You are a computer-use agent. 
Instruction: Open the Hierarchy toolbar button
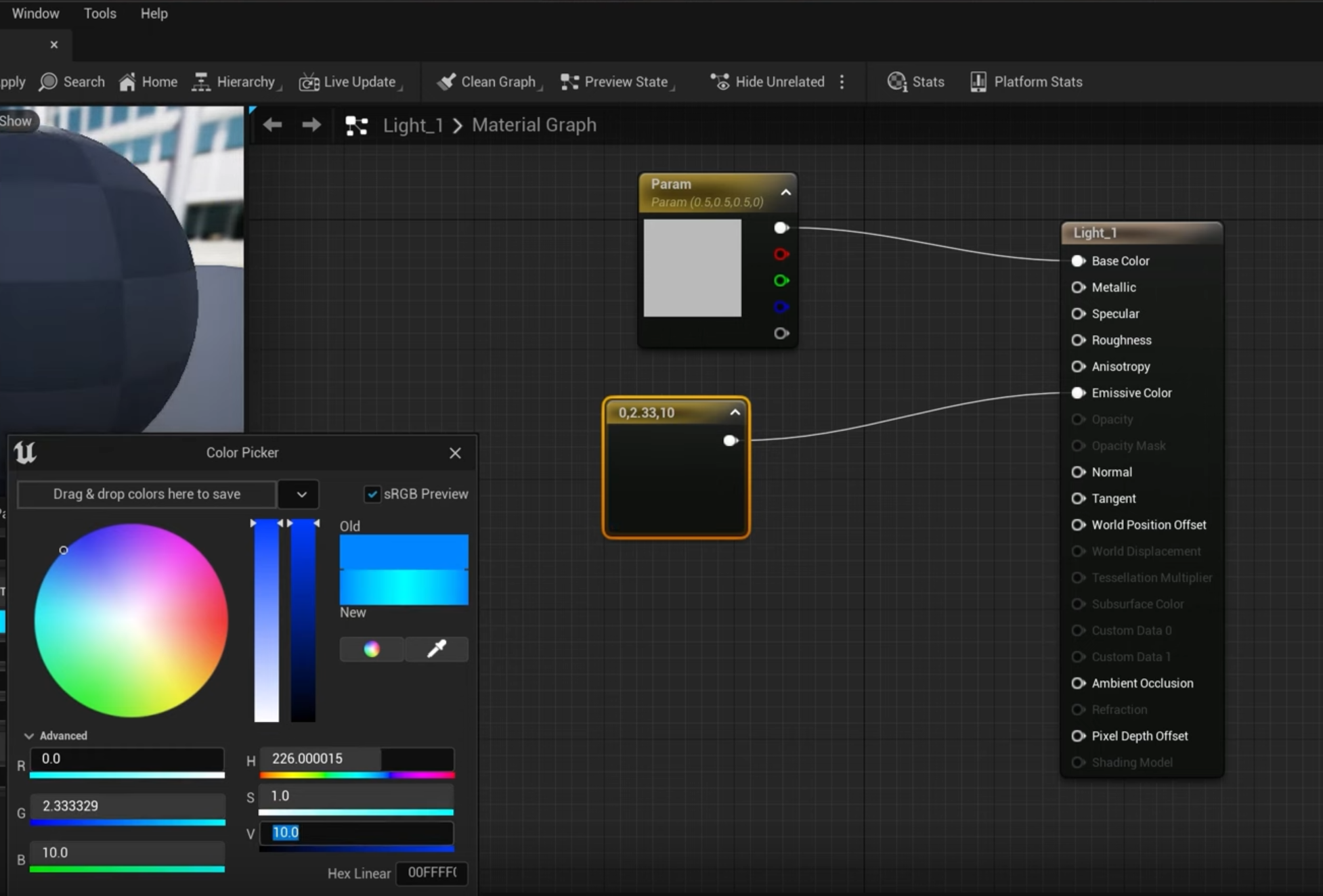[235, 82]
